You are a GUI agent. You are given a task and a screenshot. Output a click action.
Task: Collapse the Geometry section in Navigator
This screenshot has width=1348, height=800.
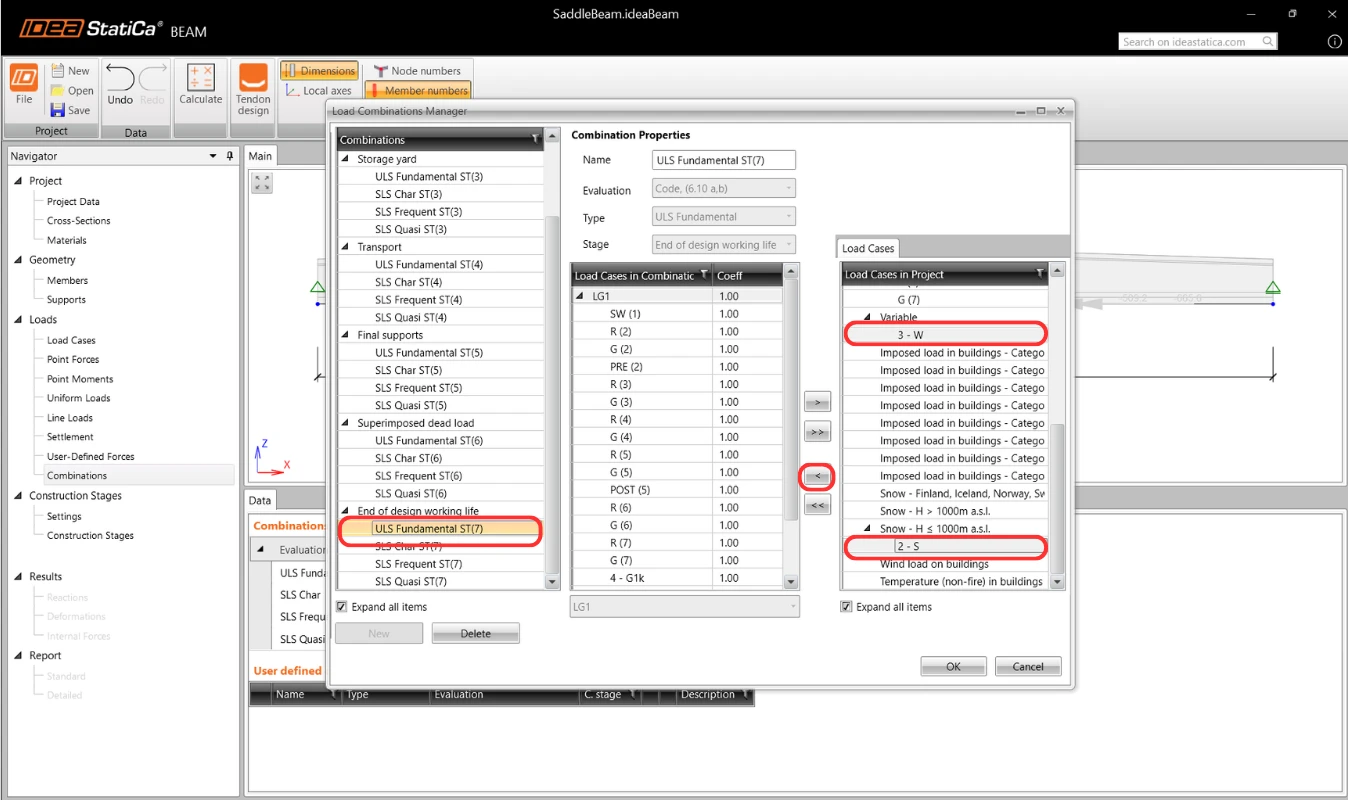pos(19,260)
